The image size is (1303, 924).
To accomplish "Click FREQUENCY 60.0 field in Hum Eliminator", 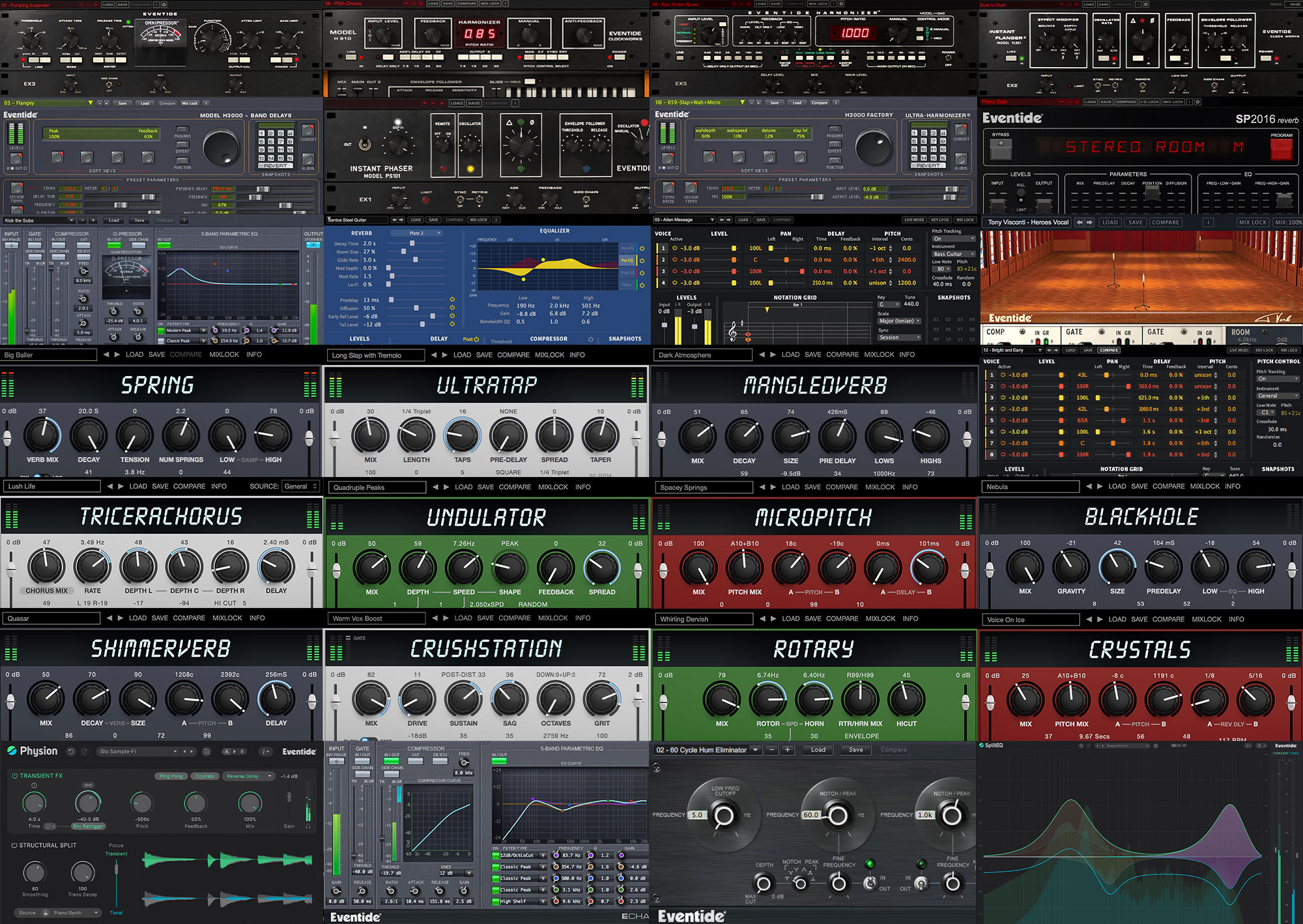I will coord(812,815).
